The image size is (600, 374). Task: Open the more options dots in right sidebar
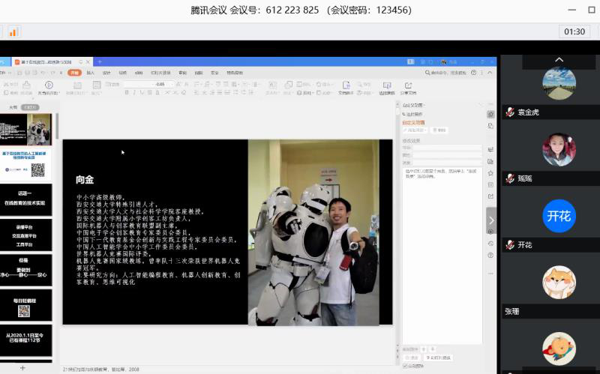point(491,274)
